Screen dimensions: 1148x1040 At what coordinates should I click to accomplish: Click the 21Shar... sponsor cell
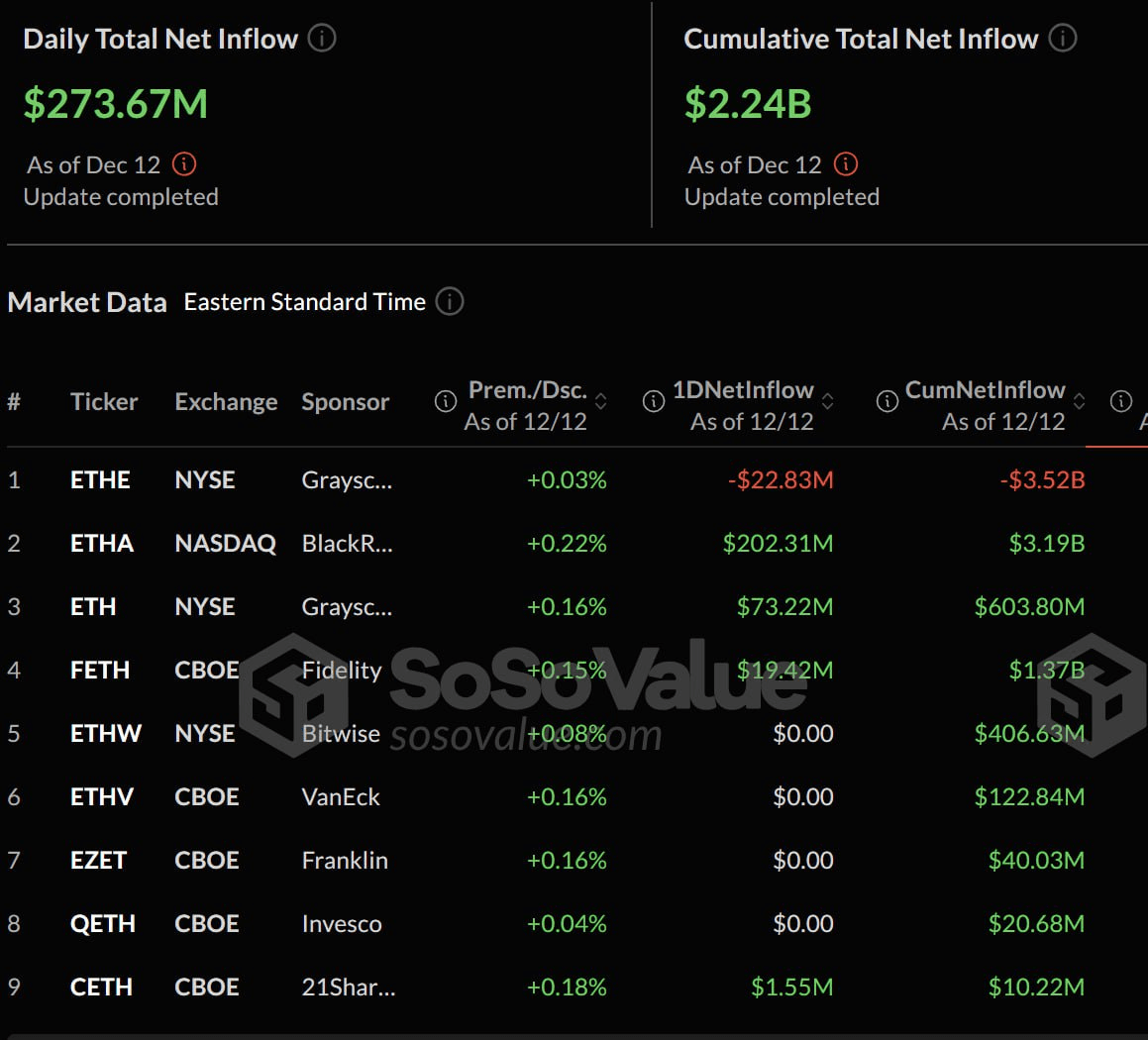(x=349, y=988)
